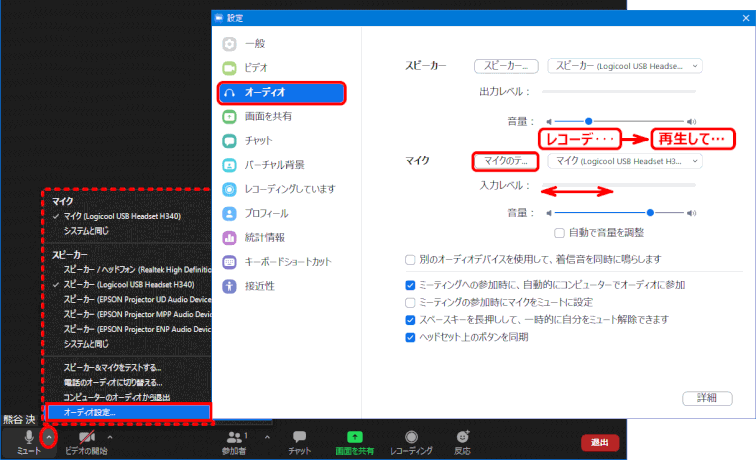756x460 pixels.
Task: Toggle ヘッドセット上のボタンを同期 checkbox
Action: 410,338
